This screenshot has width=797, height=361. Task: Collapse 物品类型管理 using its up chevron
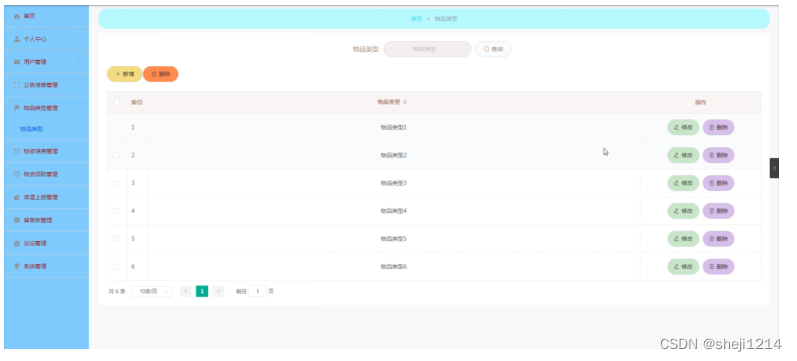pos(79,108)
